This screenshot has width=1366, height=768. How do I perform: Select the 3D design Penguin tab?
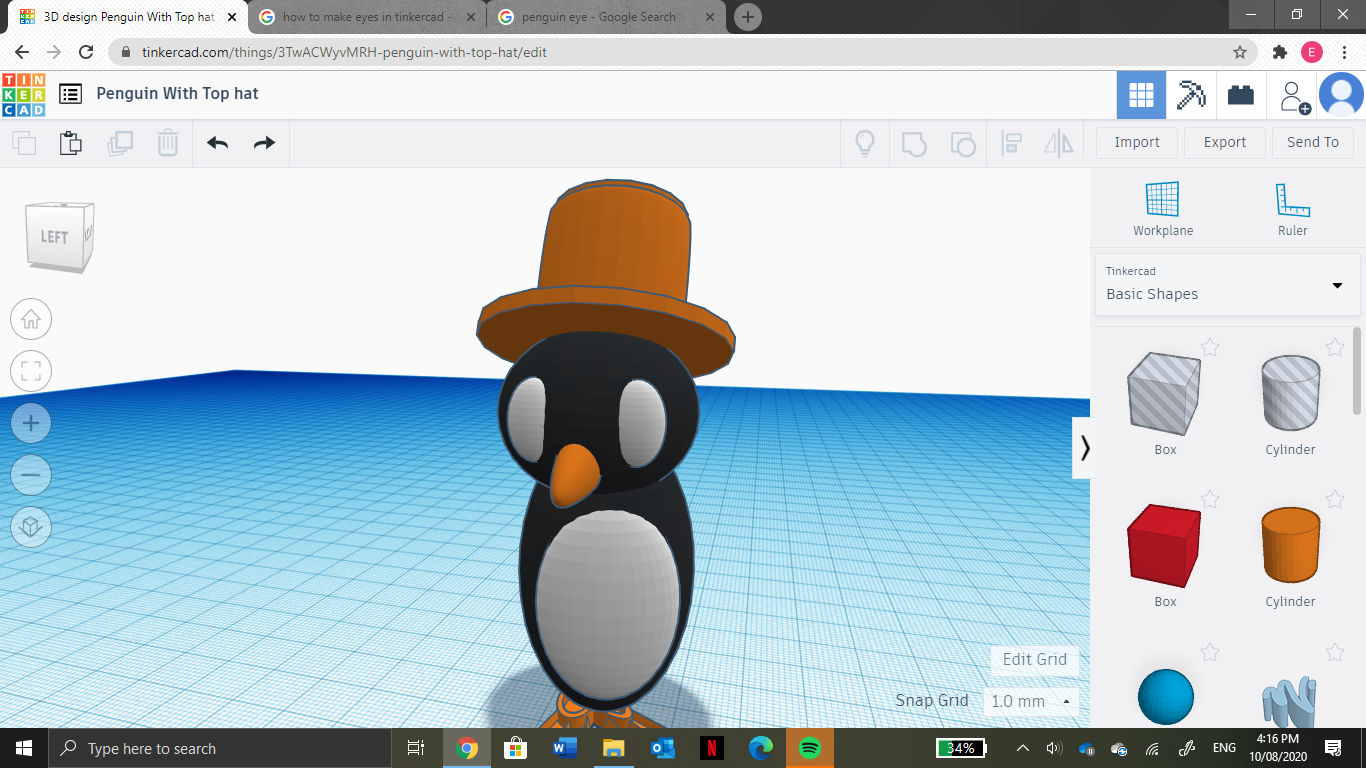(x=129, y=17)
